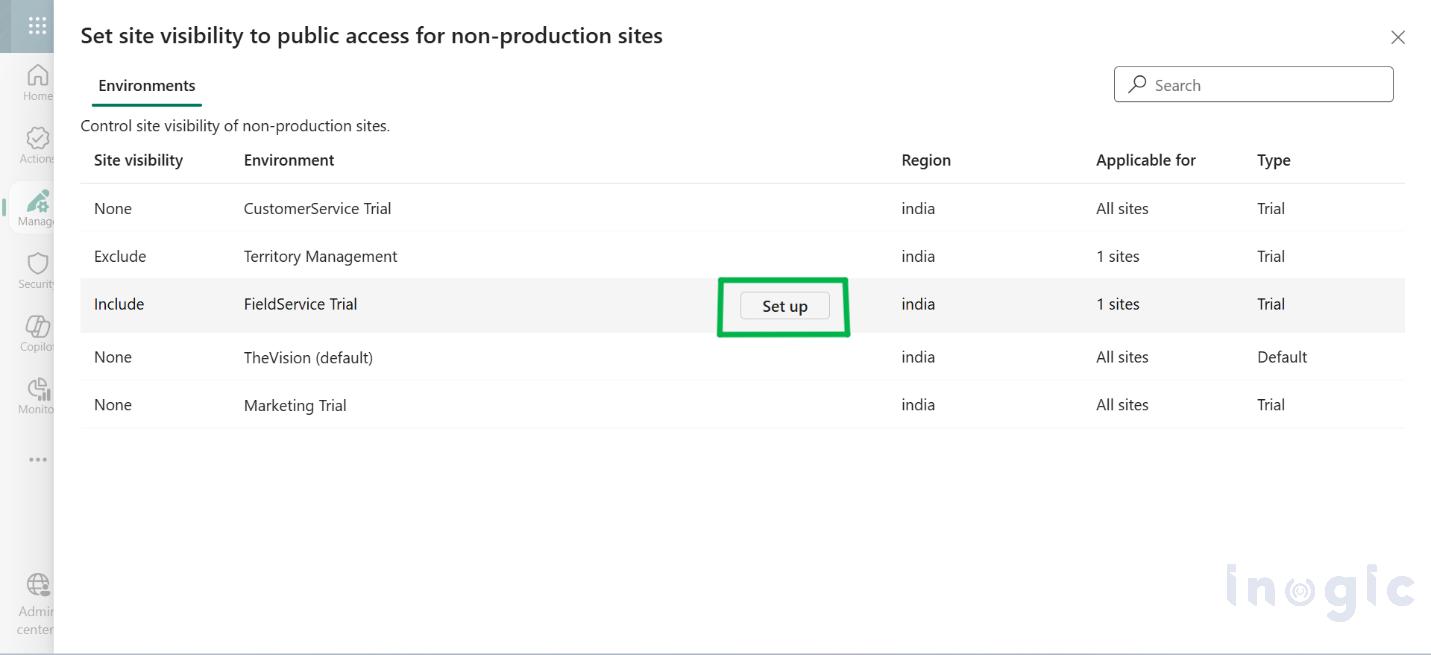Click Trial type in Marketing Trial row
The width and height of the screenshot is (1431, 655).
click(1271, 405)
